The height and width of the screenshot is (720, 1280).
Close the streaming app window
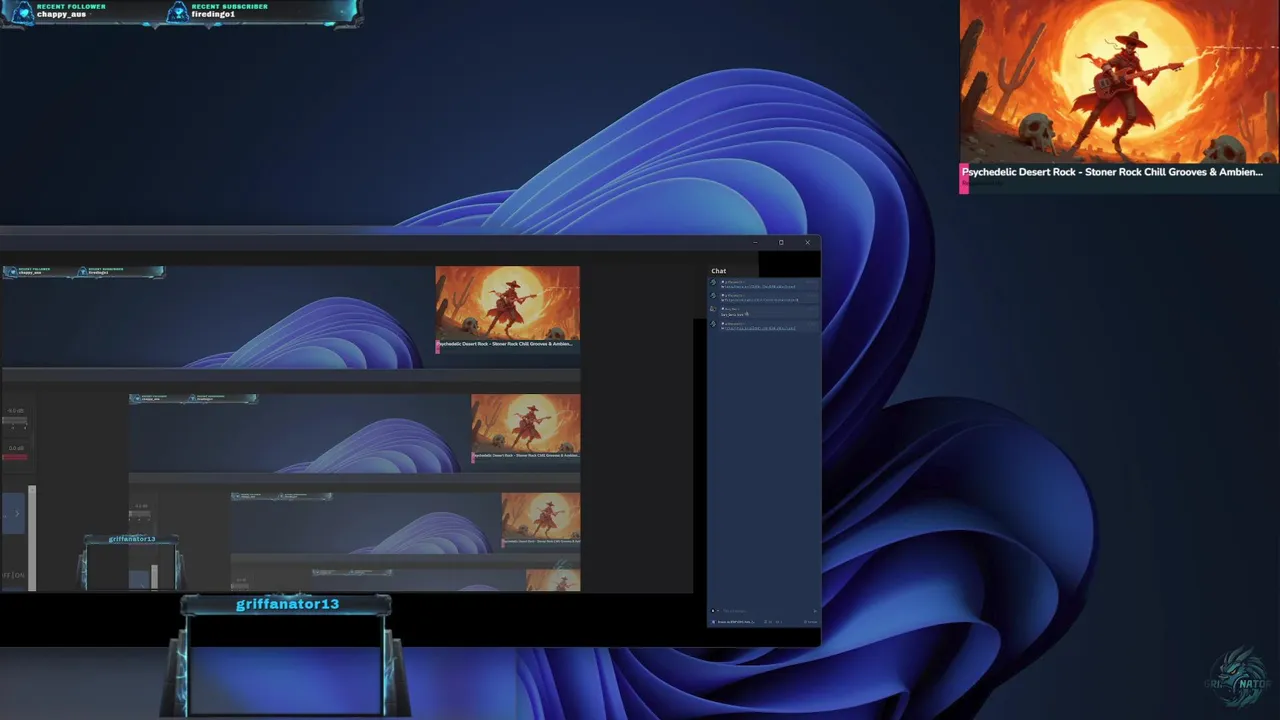(x=807, y=242)
